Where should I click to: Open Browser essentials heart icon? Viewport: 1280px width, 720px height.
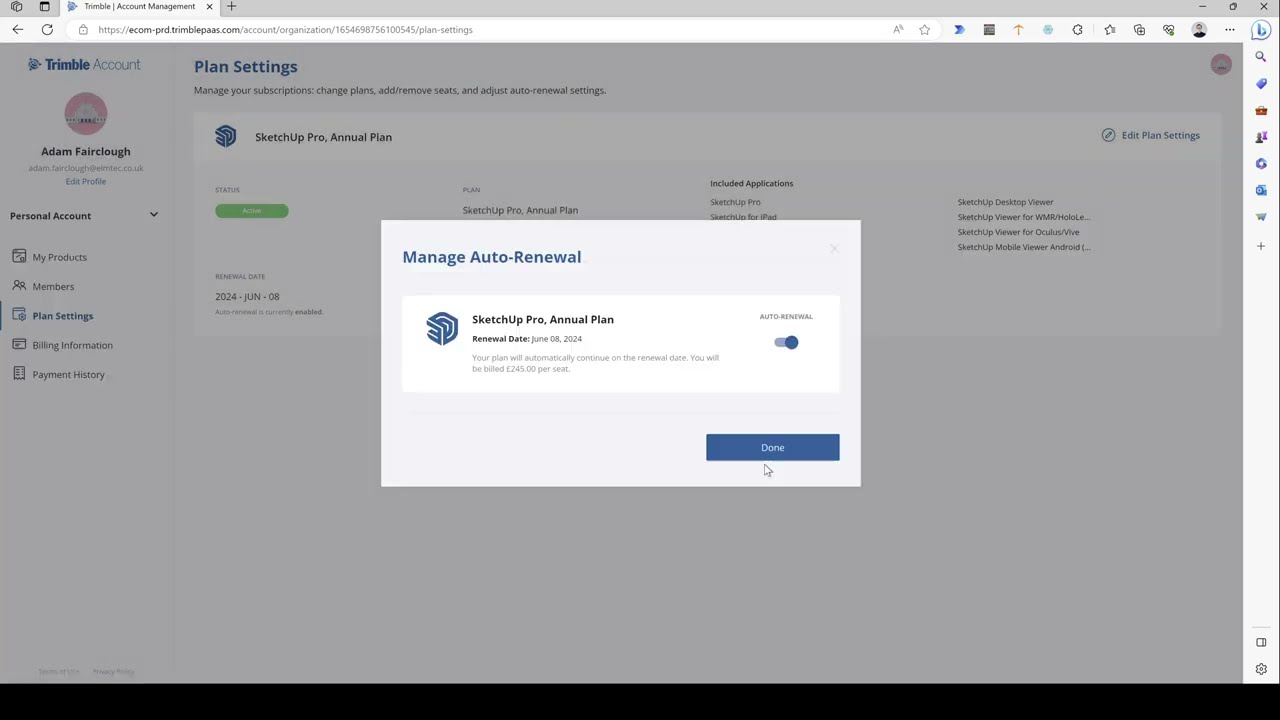(x=1169, y=30)
